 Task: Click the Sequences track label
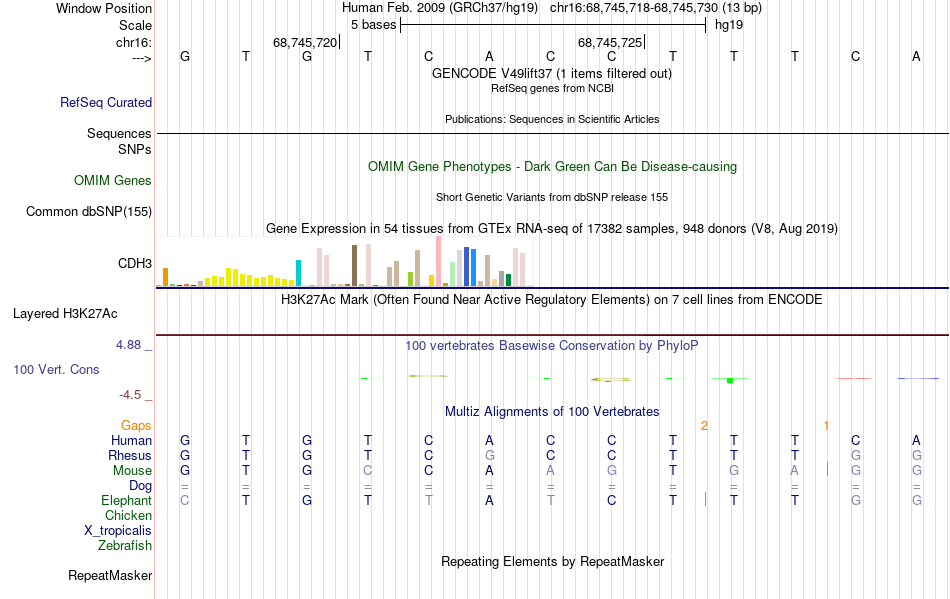coord(119,133)
